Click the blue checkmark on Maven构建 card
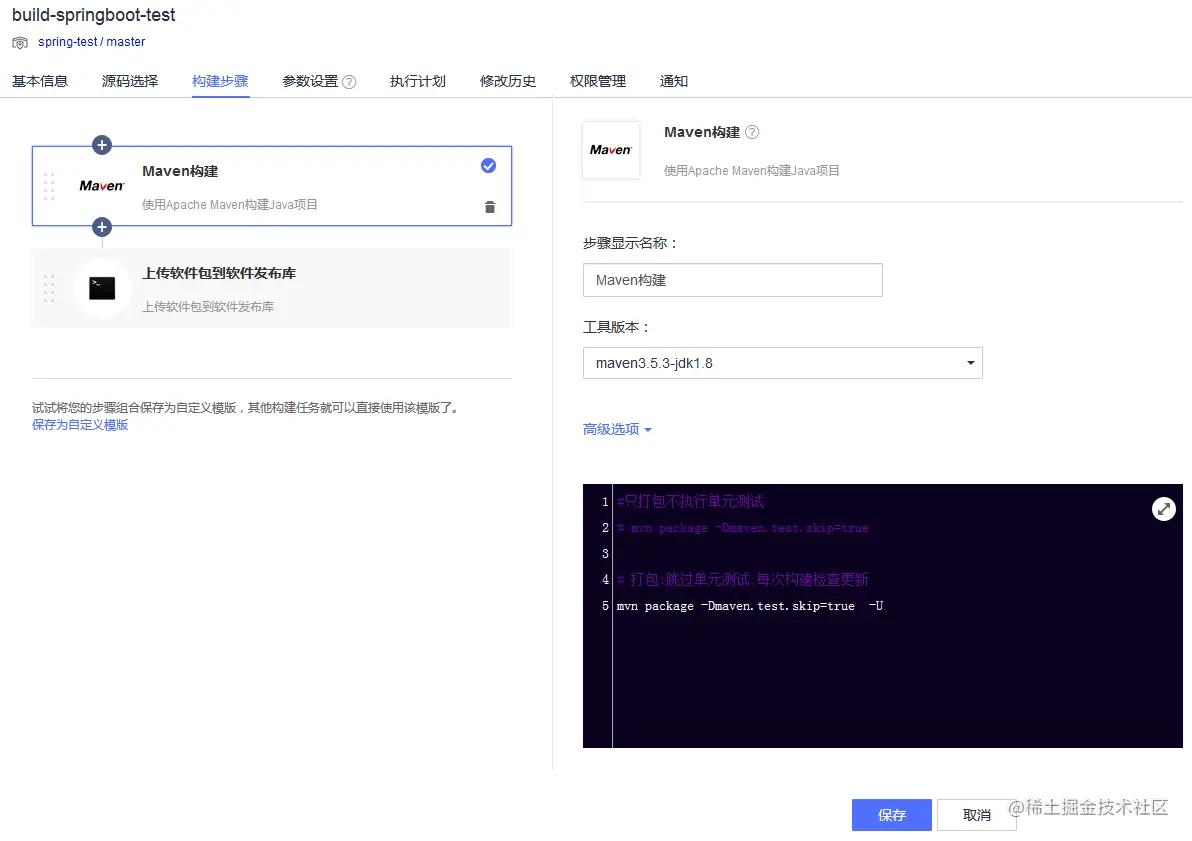This screenshot has height=841, width=1192. click(488, 166)
